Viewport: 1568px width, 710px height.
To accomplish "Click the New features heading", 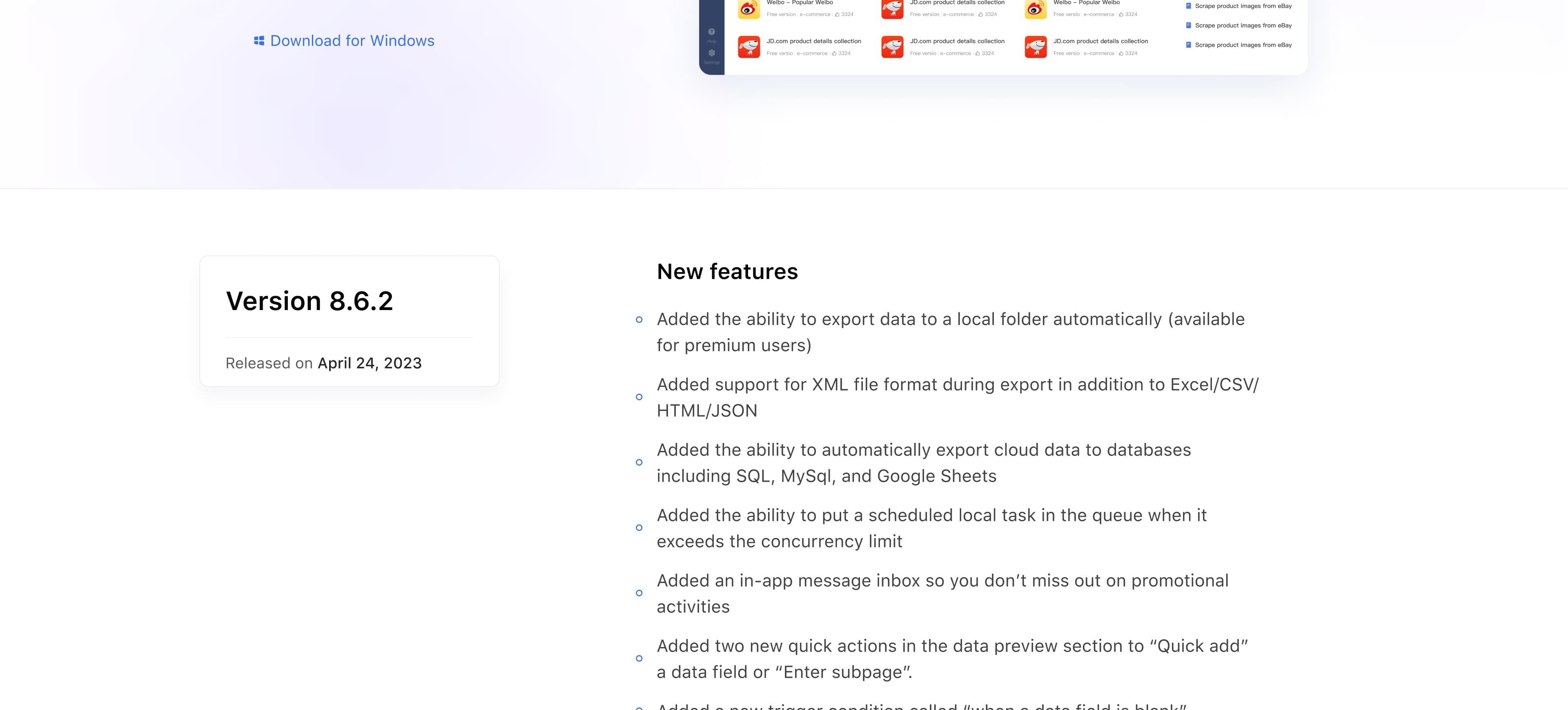I will tap(727, 272).
